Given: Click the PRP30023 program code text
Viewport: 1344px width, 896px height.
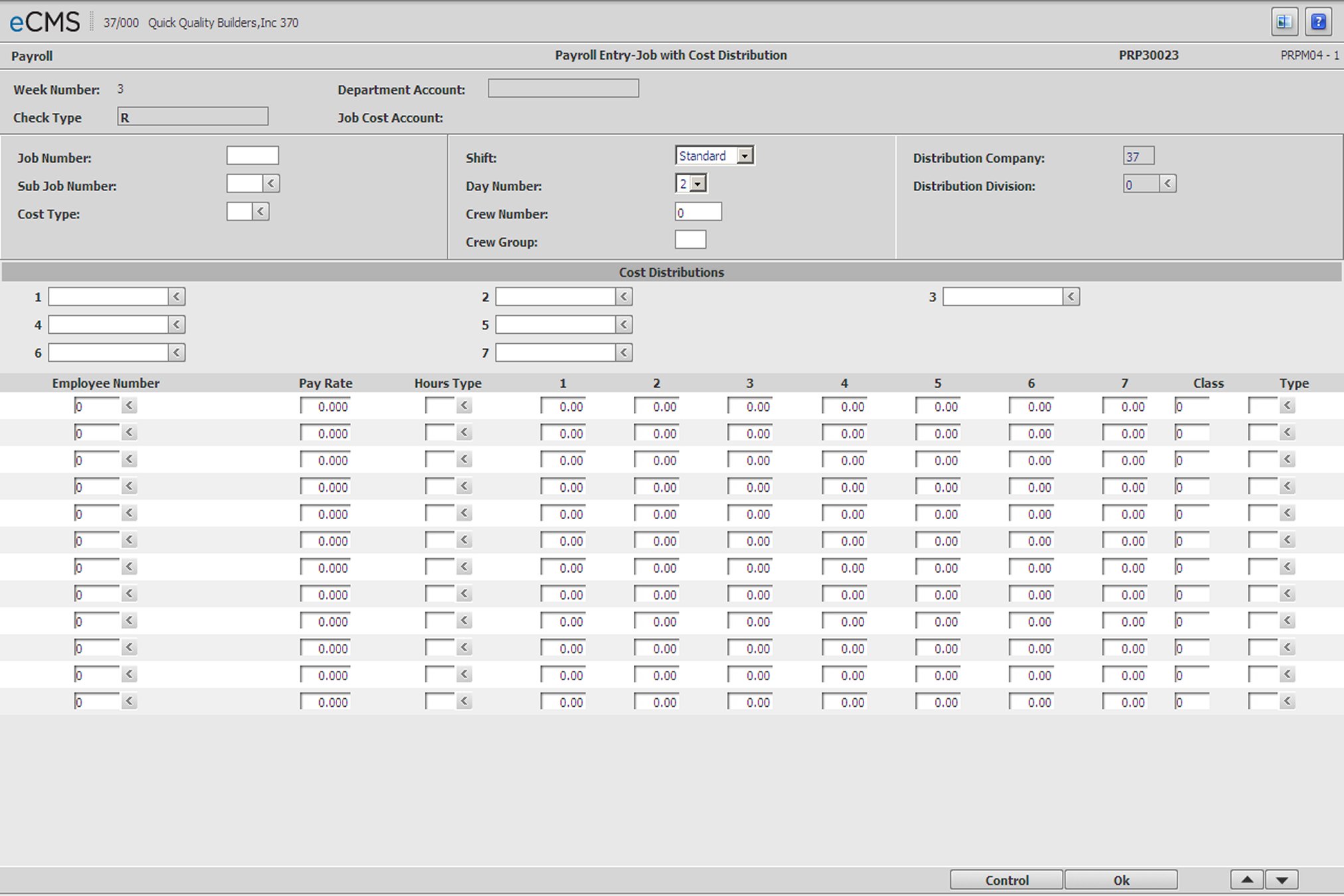Looking at the screenshot, I should 1148,55.
